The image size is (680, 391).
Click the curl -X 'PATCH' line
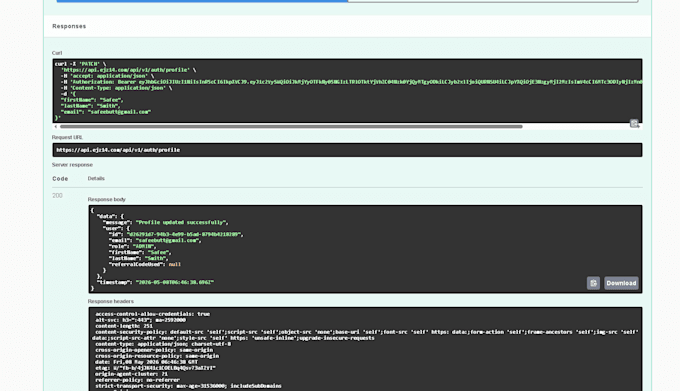80,64
